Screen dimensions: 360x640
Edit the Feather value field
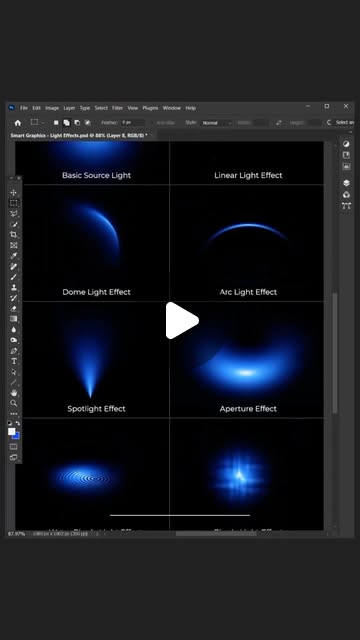(x=133, y=122)
